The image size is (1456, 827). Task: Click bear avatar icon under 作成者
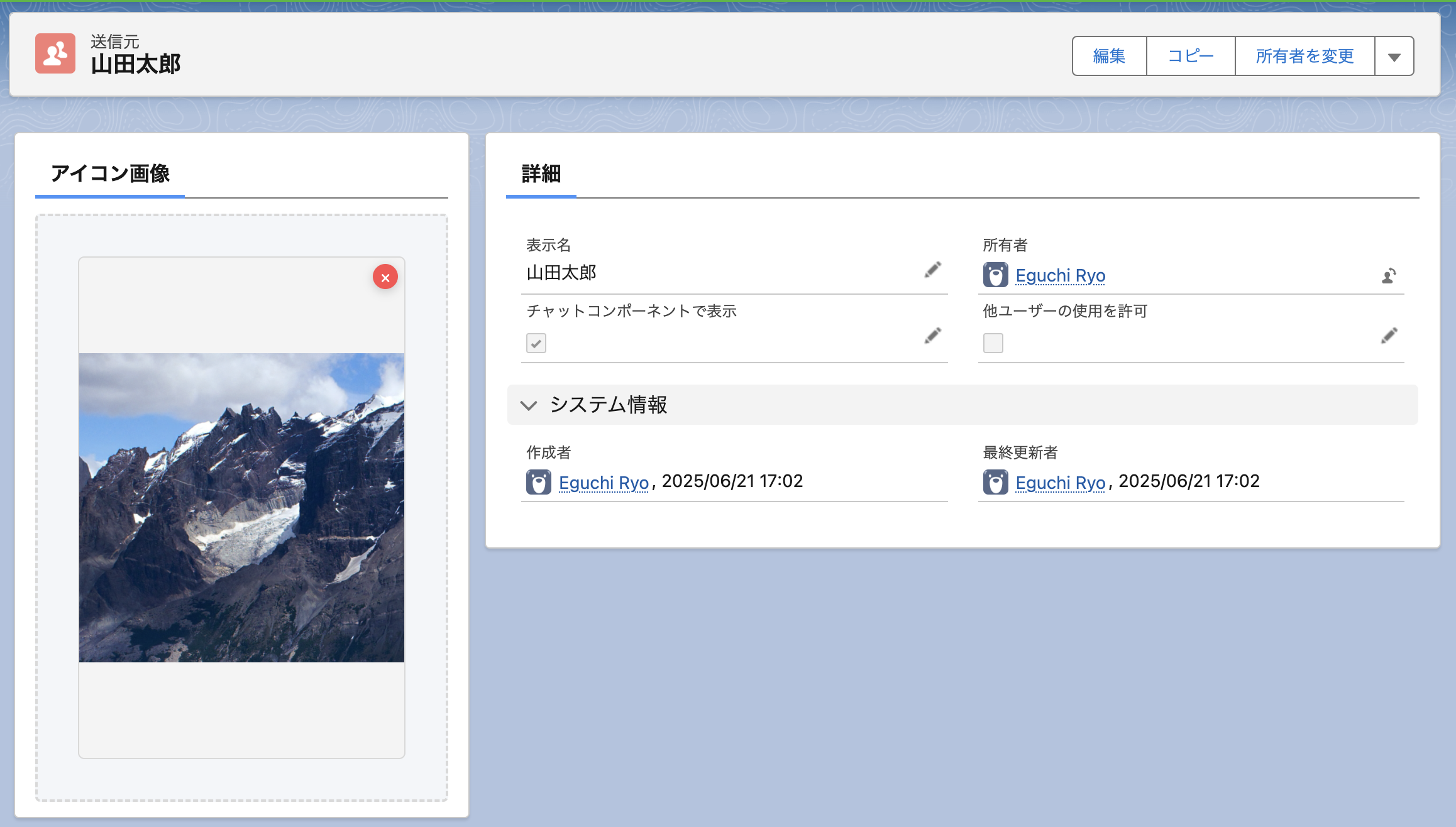pos(539,483)
